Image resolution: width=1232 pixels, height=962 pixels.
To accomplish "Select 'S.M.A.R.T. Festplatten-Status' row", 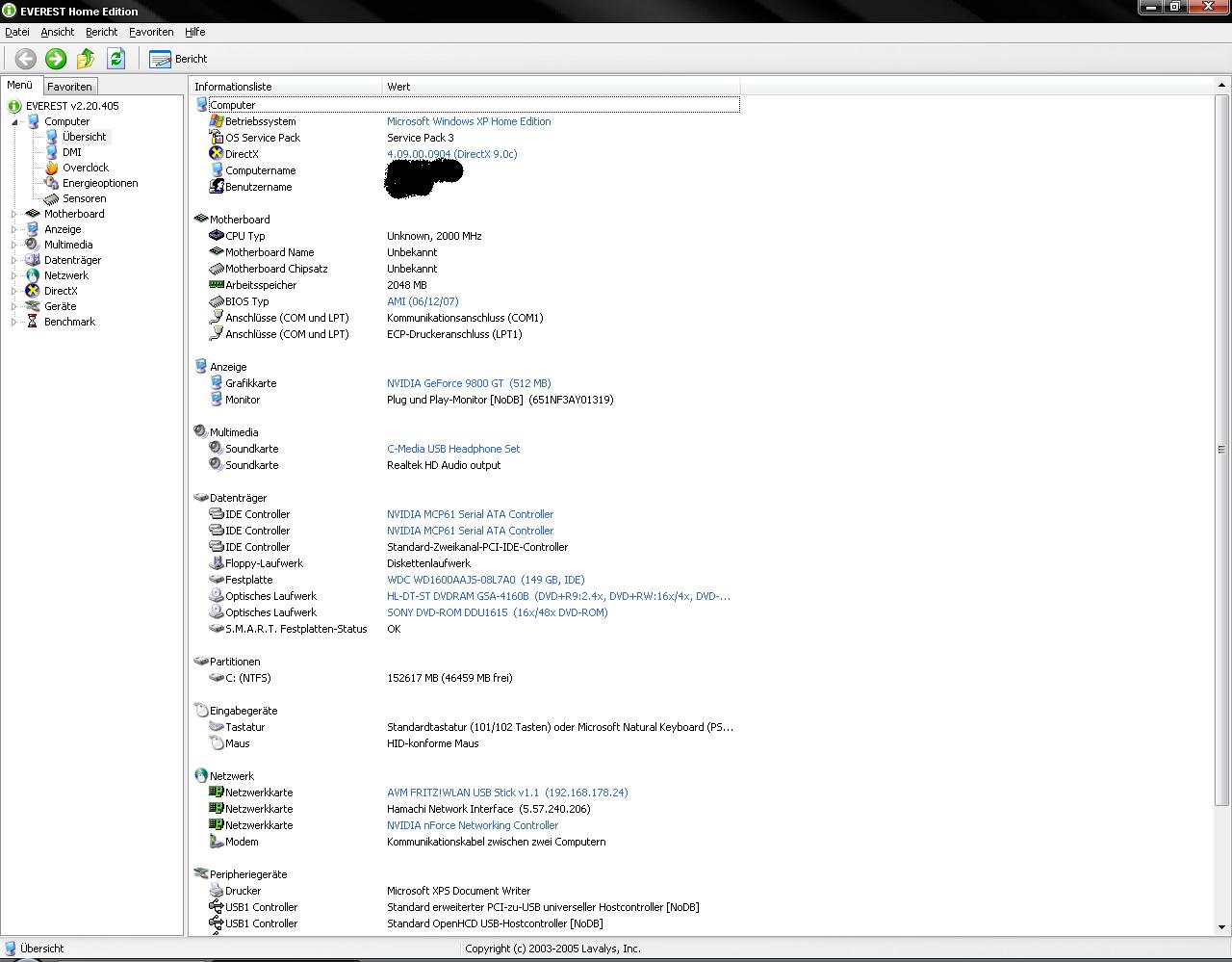I will [296, 630].
